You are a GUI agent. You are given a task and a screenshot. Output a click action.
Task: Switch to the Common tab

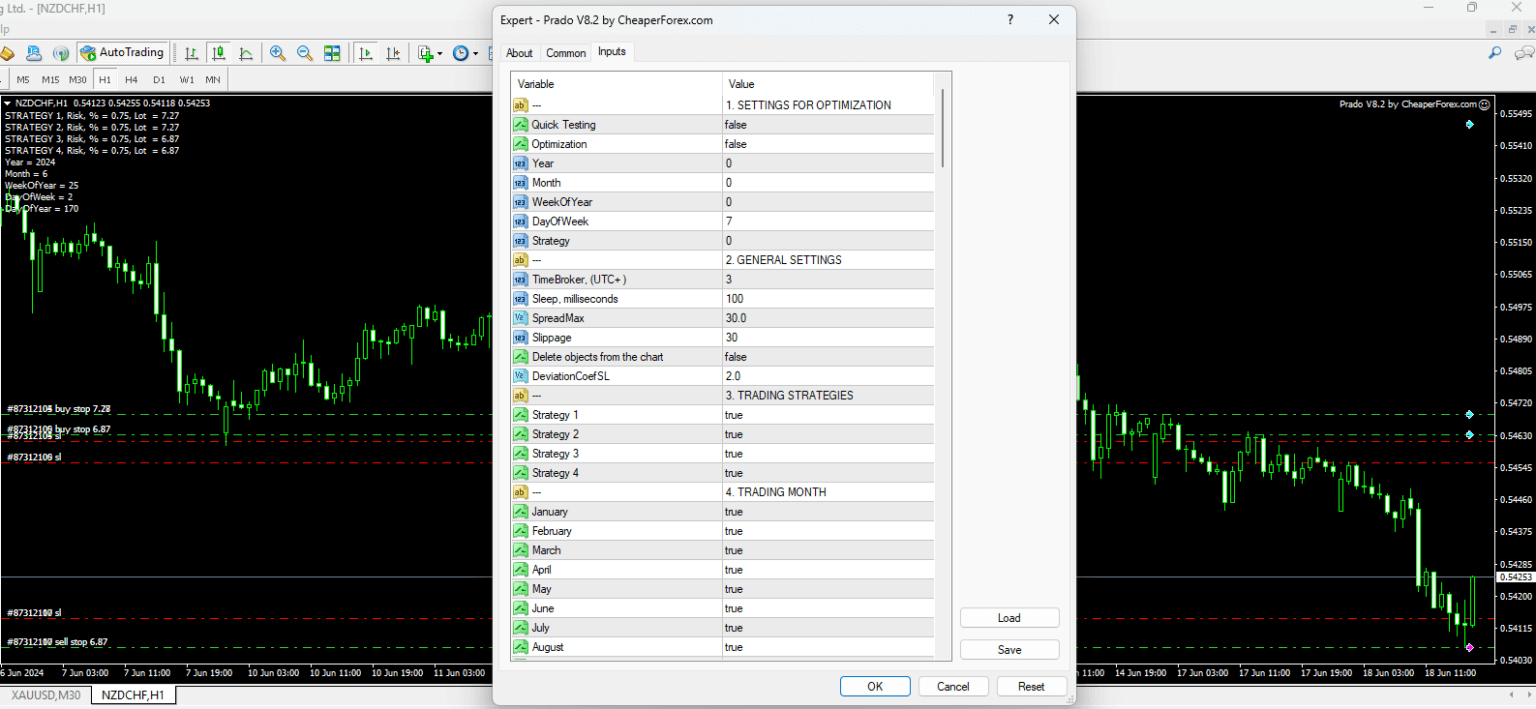coord(566,53)
